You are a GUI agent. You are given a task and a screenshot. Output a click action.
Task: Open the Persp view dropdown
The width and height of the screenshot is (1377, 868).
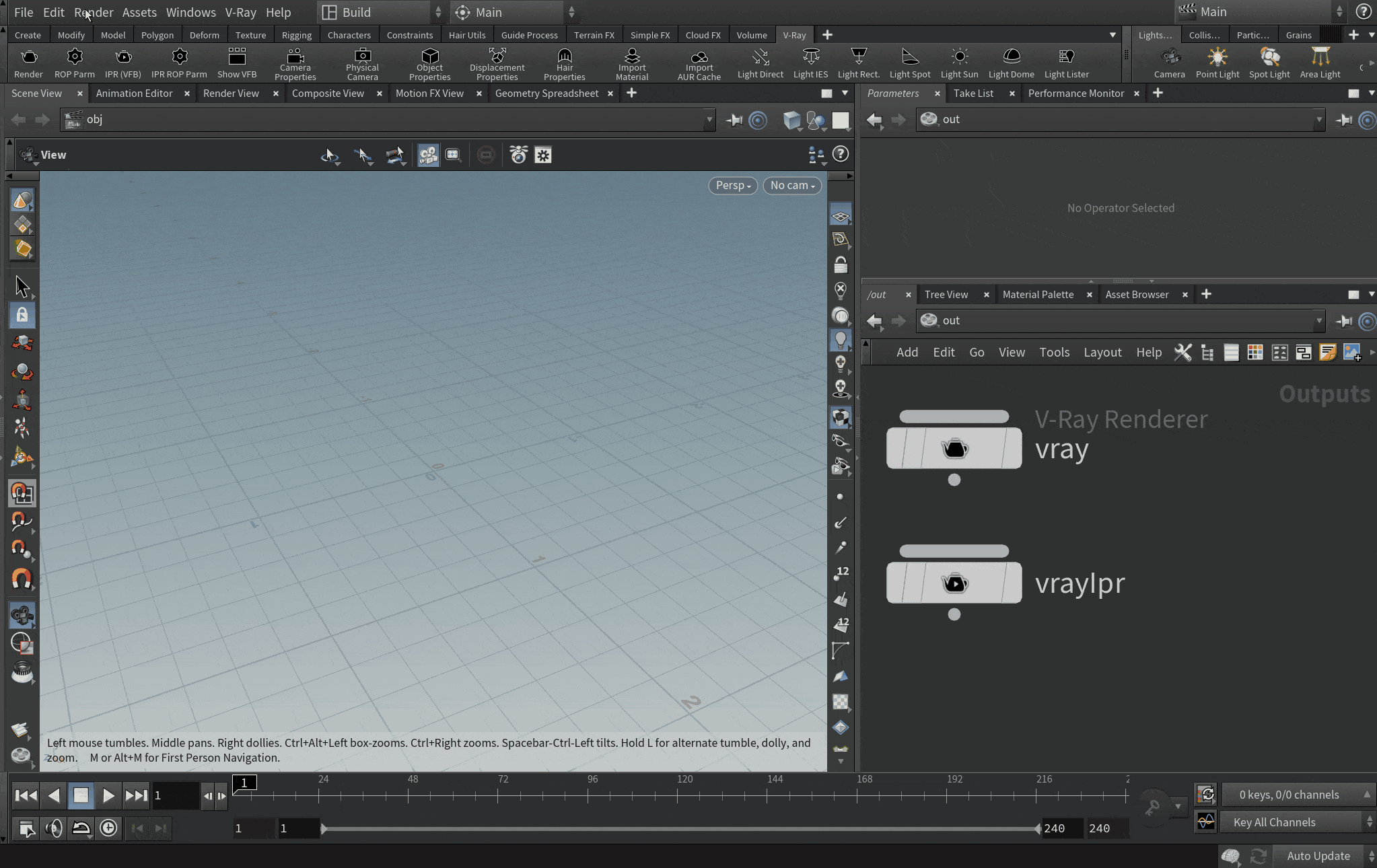(732, 186)
